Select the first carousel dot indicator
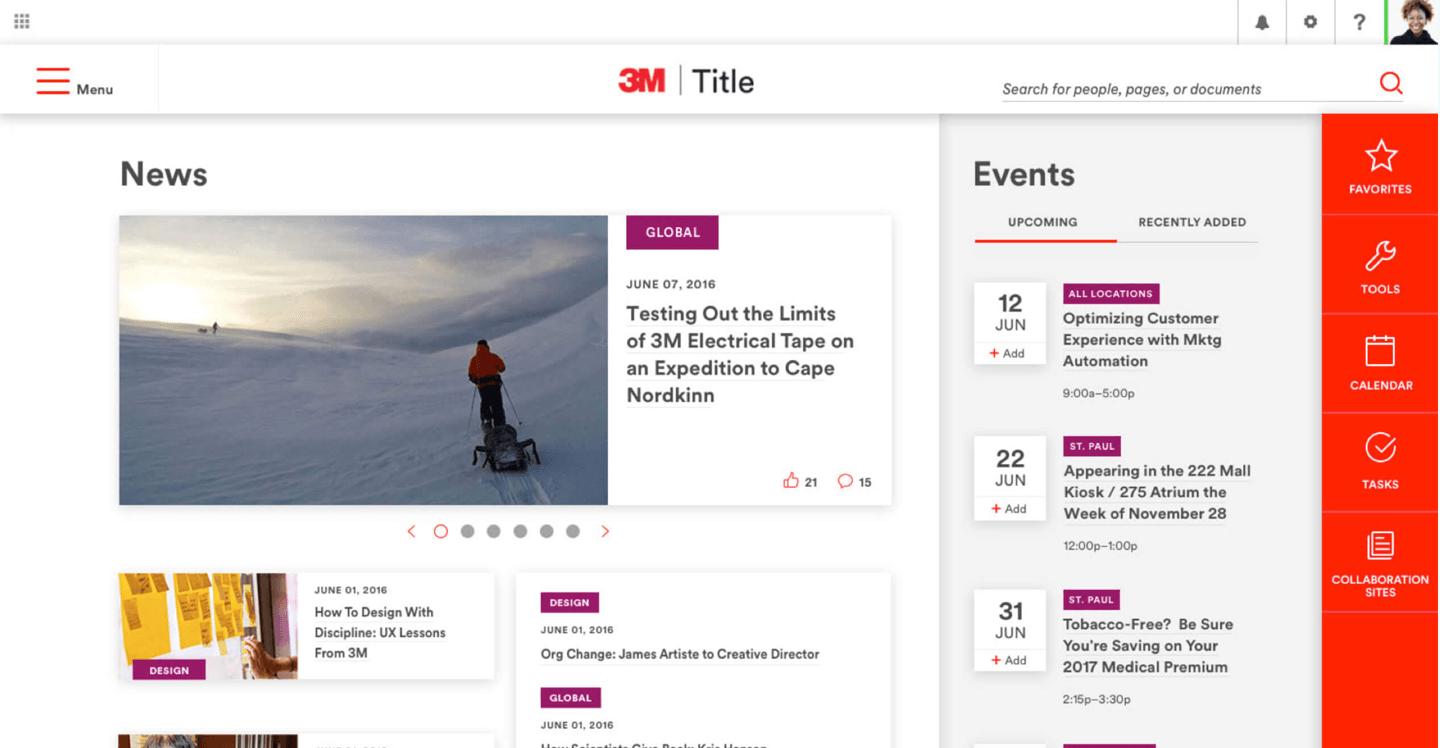Screen dimensions: 1440x748 (x=440, y=532)
